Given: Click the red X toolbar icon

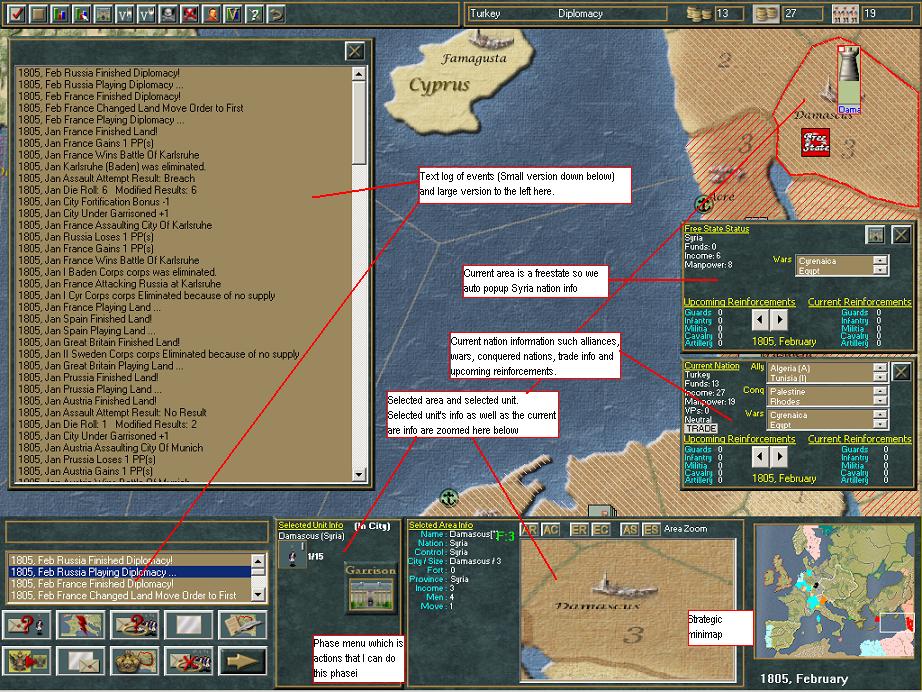Looking at the screenshot, I should coord(189,14).
